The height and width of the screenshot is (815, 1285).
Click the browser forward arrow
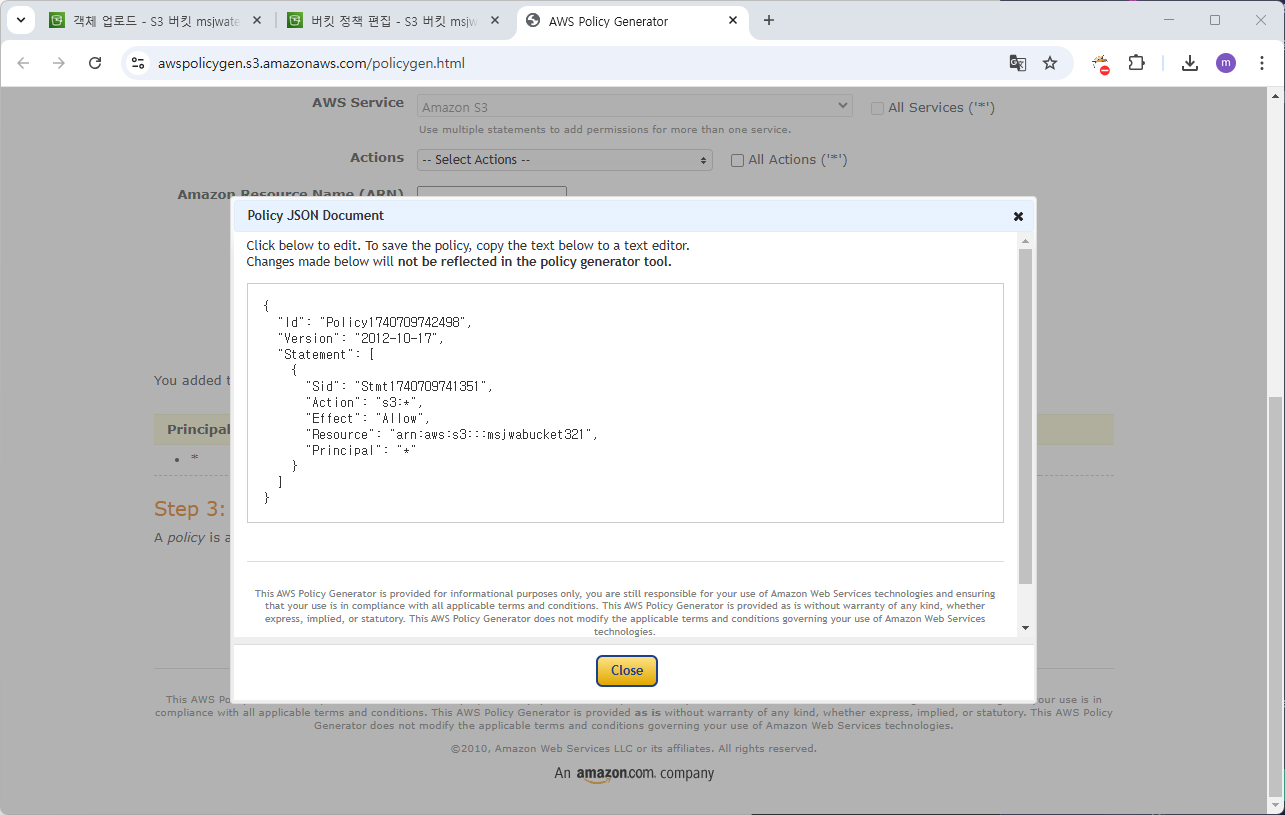59,63
